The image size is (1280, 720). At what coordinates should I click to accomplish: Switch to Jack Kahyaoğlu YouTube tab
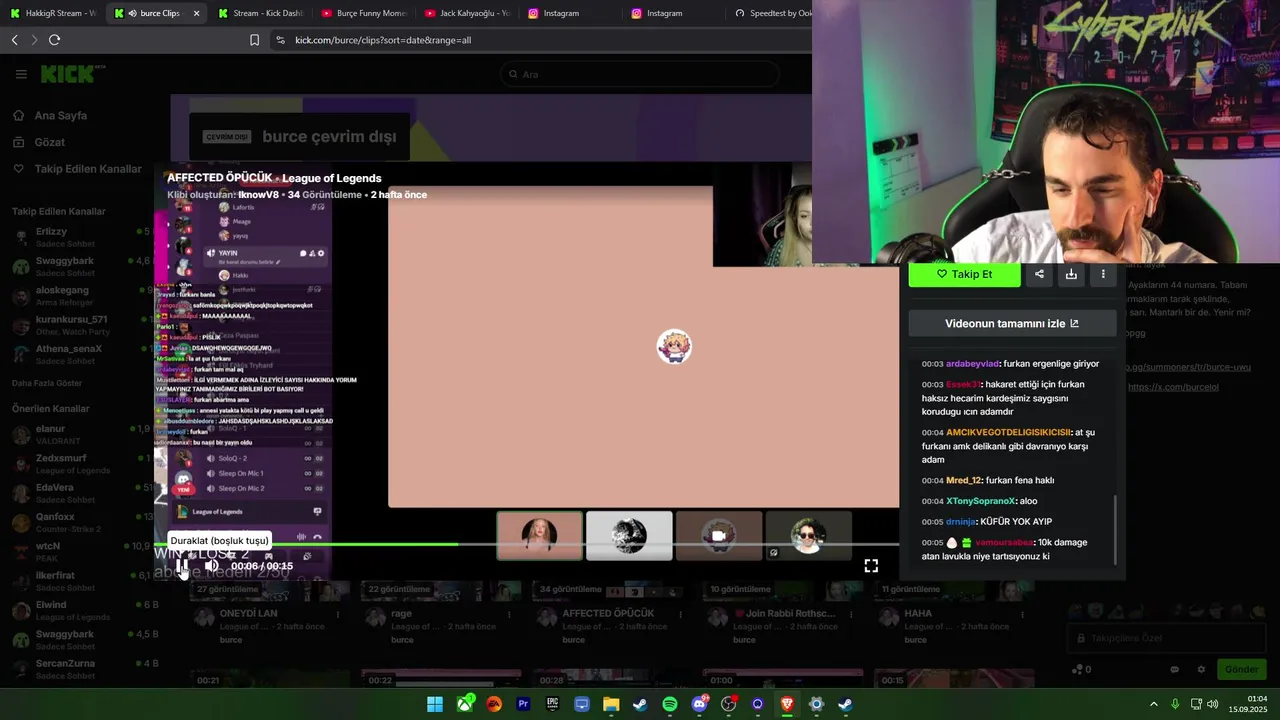point(468,13)
